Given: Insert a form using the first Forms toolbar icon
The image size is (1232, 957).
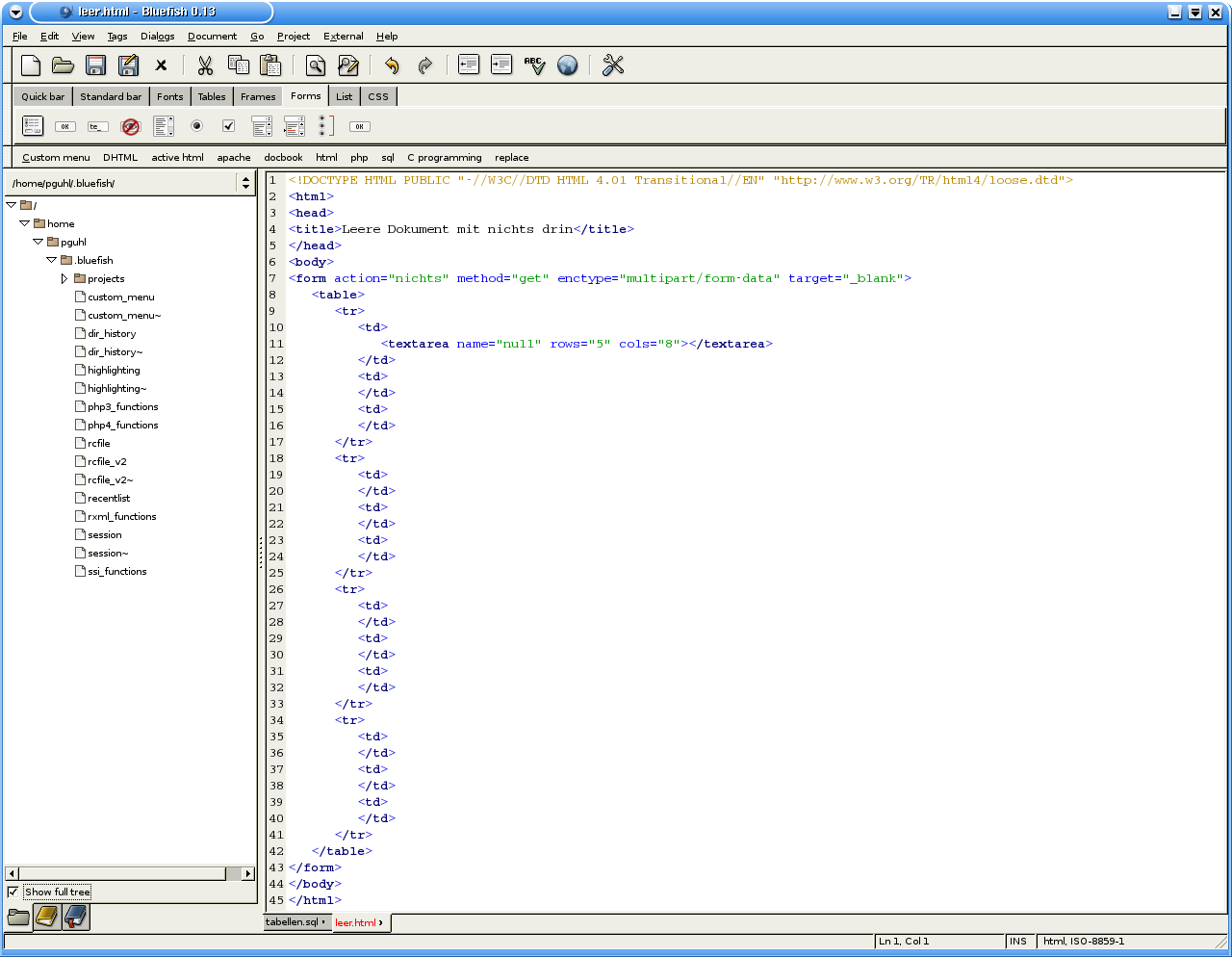Looking at the screenshot, I should (x=33, y=126).
